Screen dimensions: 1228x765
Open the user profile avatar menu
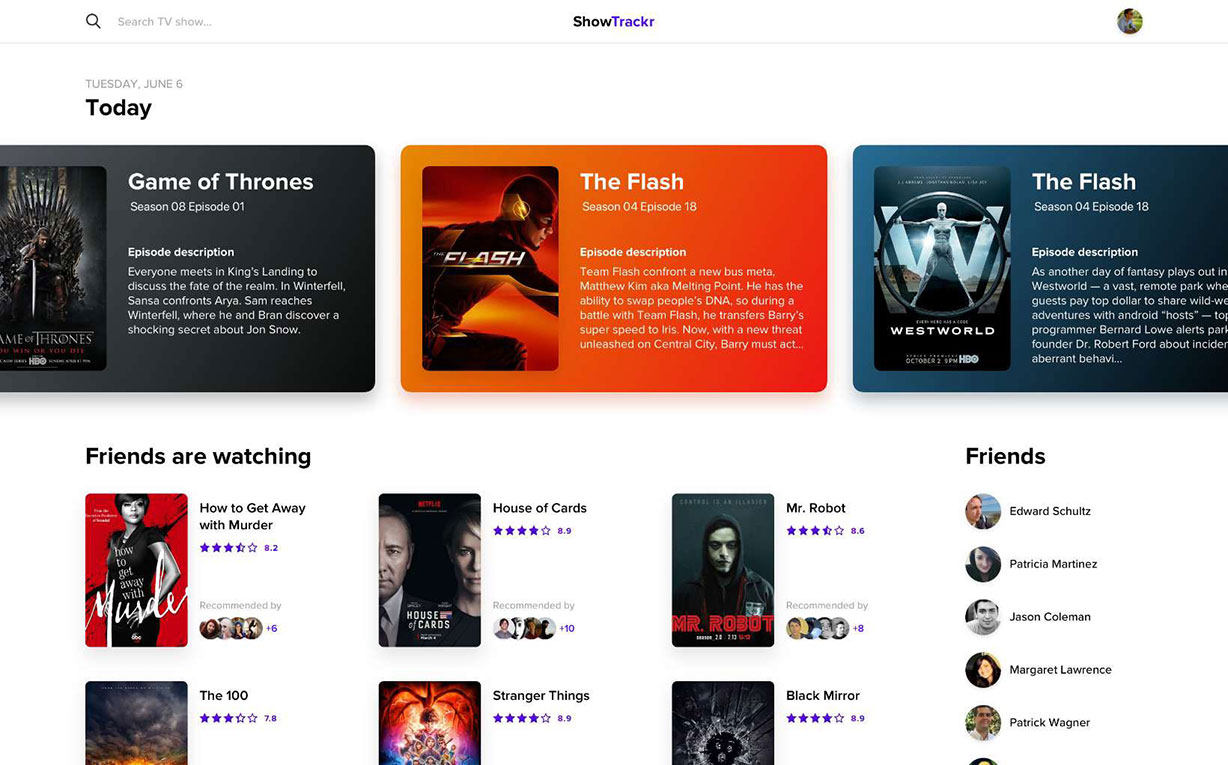point(1129,21)
